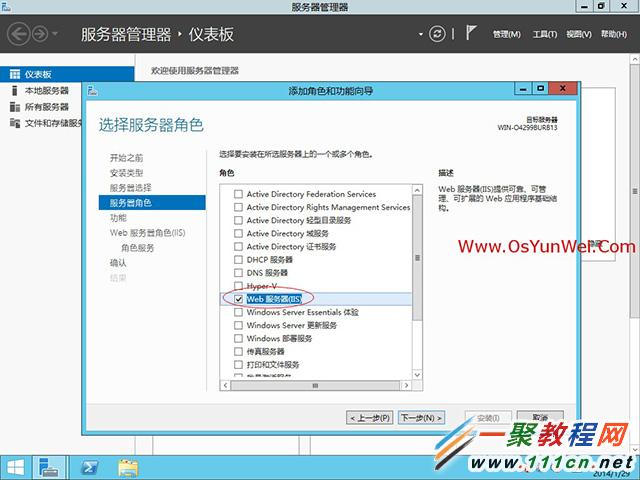
Task: Click Server Manager taskbar icon
Action: click(49, 467)
